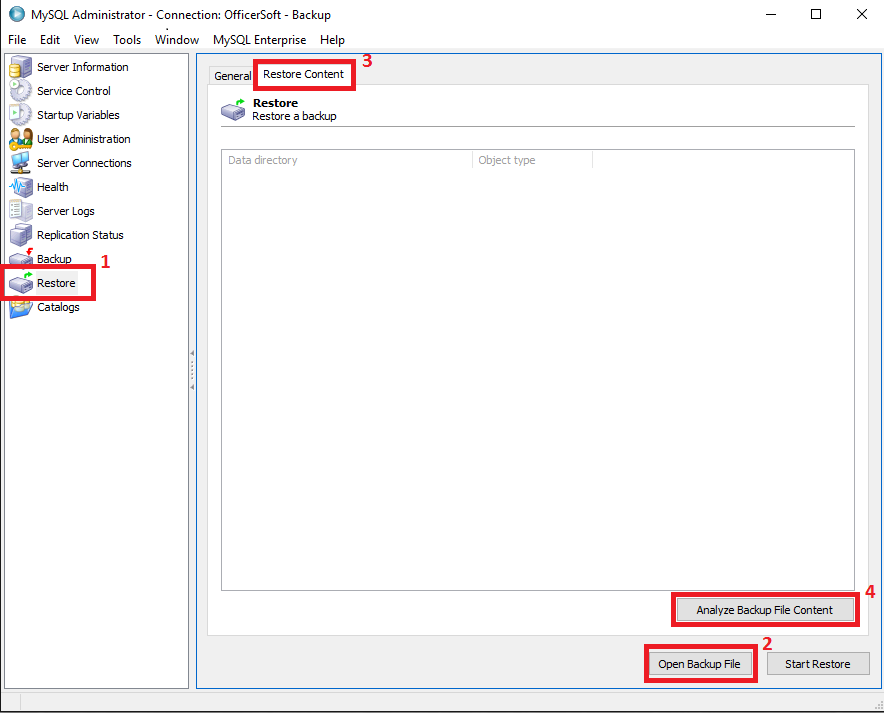Select Restore in the sidebar
This screenshot has height=713, width=884.
56,283
